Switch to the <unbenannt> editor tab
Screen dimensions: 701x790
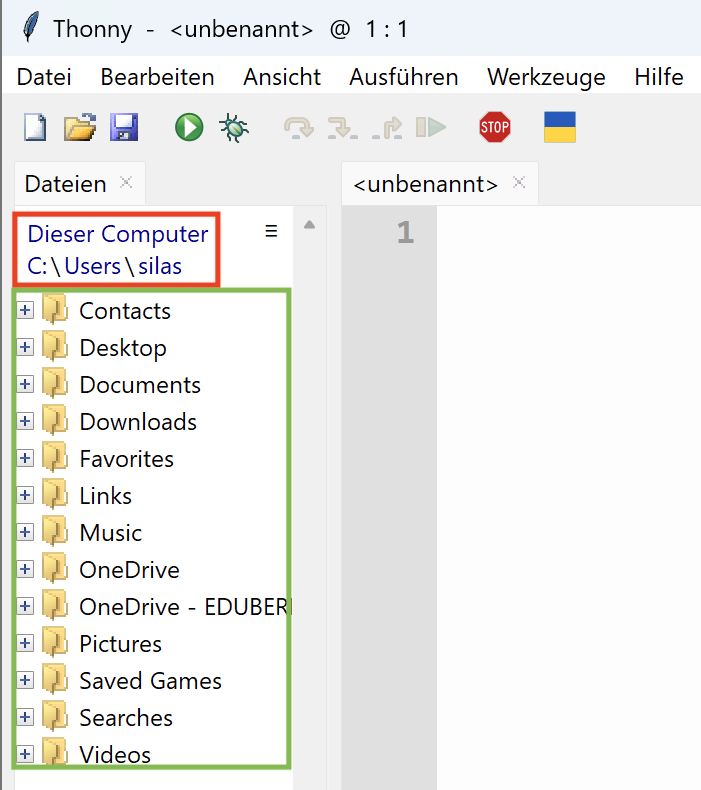point(425,184)
